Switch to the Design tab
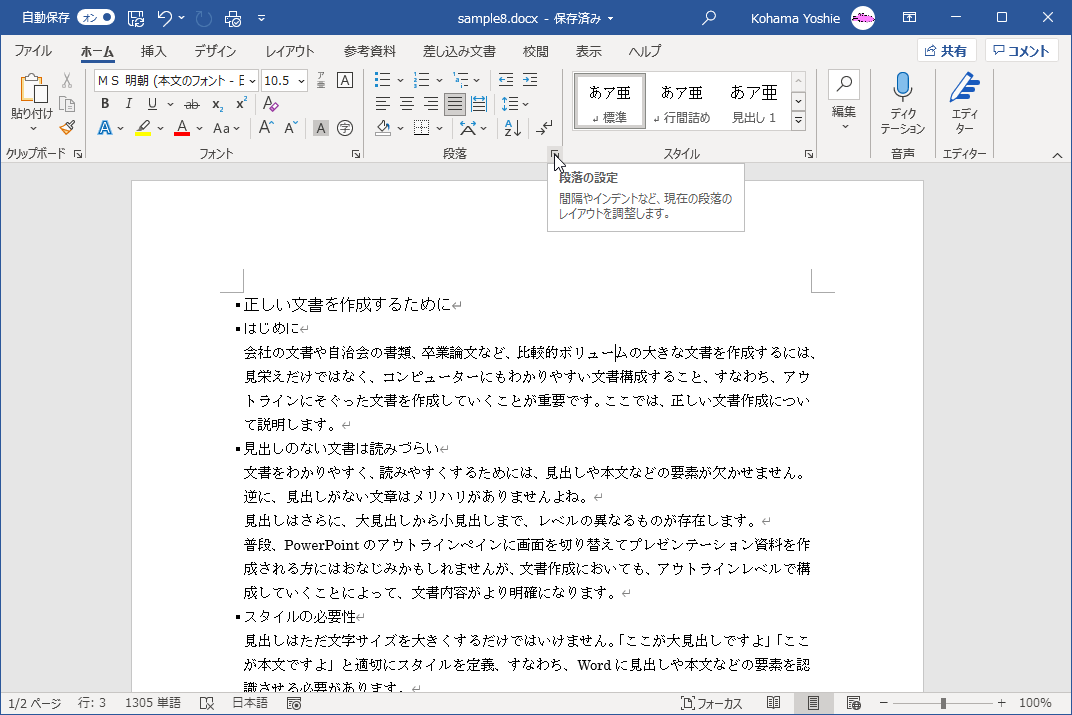The width and height of the screenshot is (1072, 715). 215,51
